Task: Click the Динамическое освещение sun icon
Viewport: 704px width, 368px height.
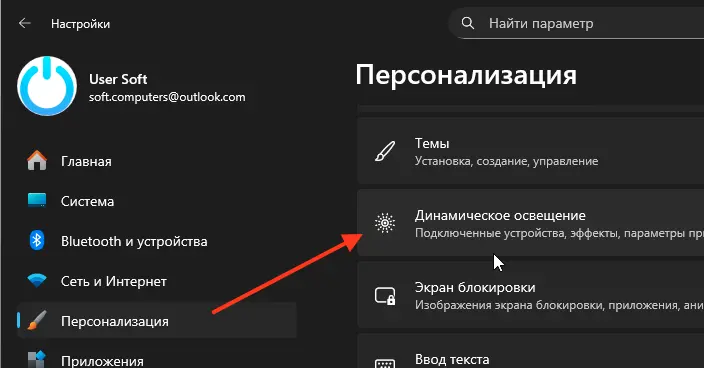Action: point(385,223)
